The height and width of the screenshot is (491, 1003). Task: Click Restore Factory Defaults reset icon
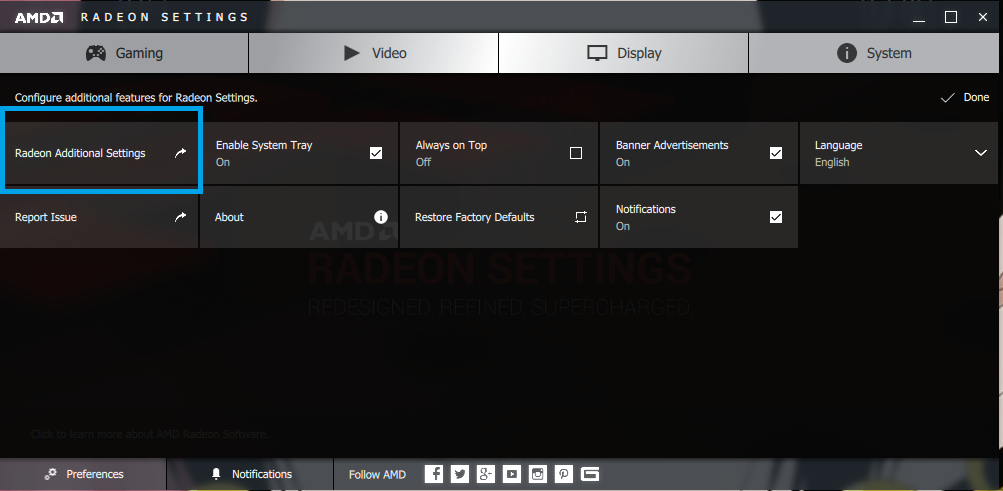581,217
